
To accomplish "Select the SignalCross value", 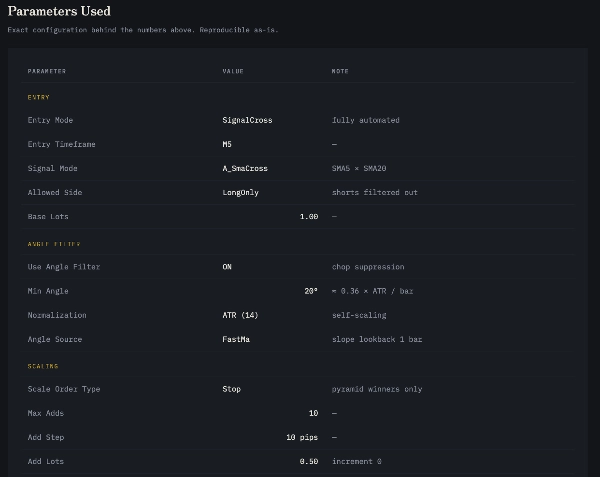I will 247,120.
